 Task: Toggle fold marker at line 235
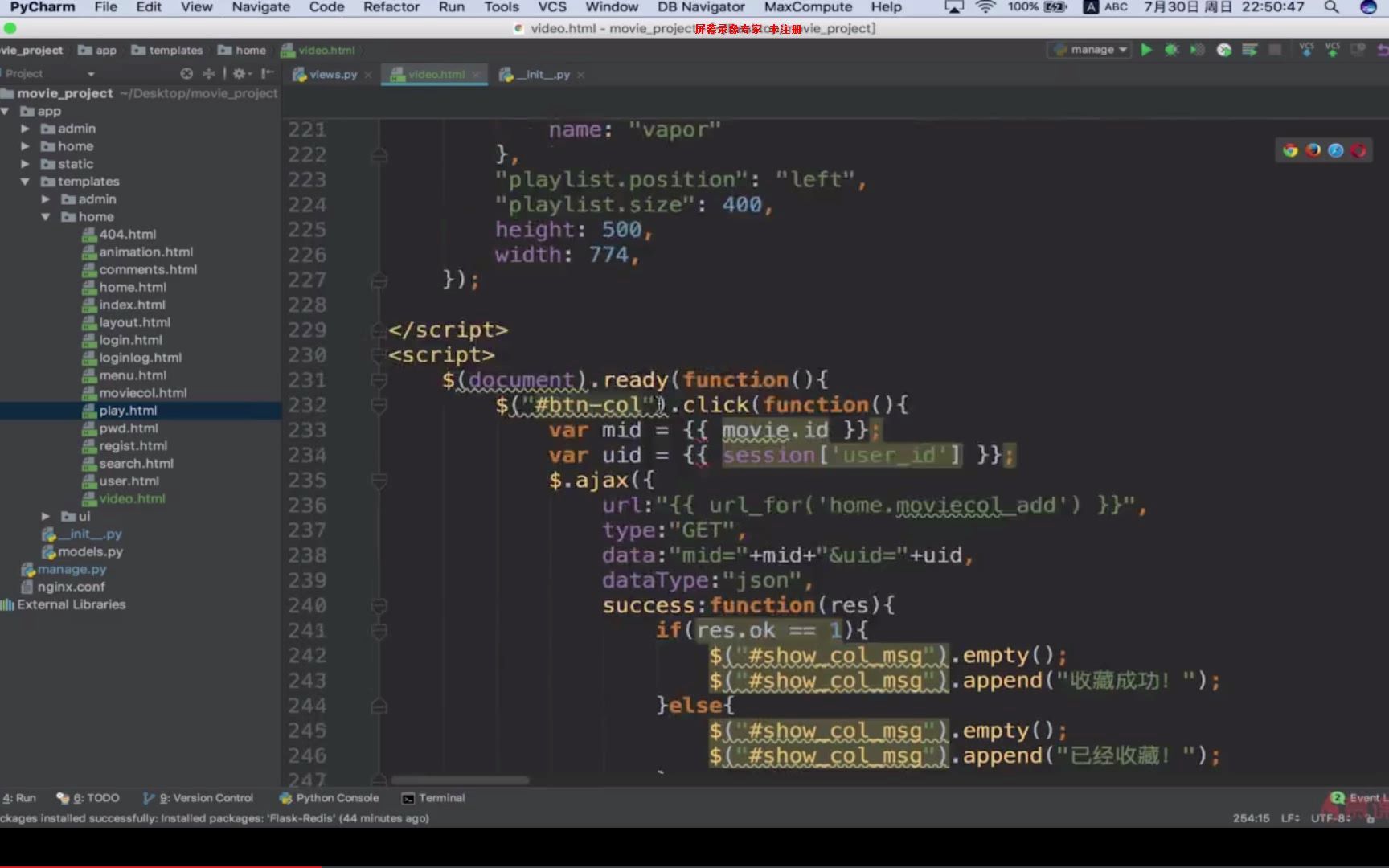click(379, 481)
